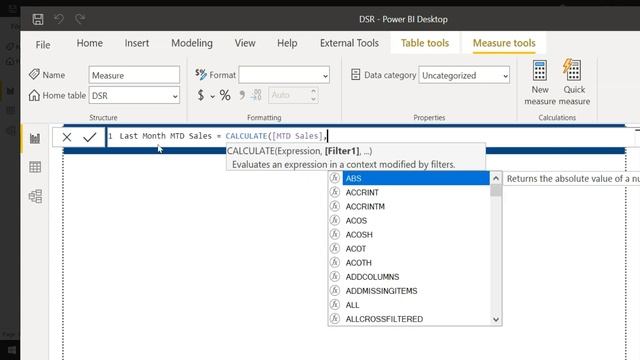Click the Home table house icon
This screenshot has width=640, height=360.
[x=34, y=95]
